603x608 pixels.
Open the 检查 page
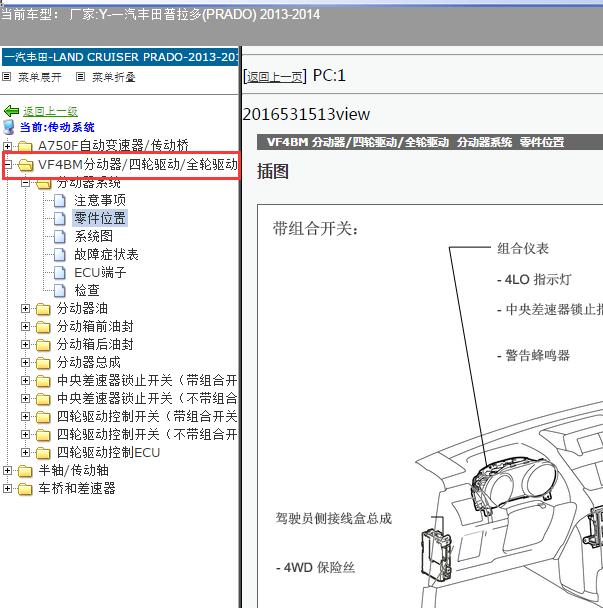click(87, 290)
